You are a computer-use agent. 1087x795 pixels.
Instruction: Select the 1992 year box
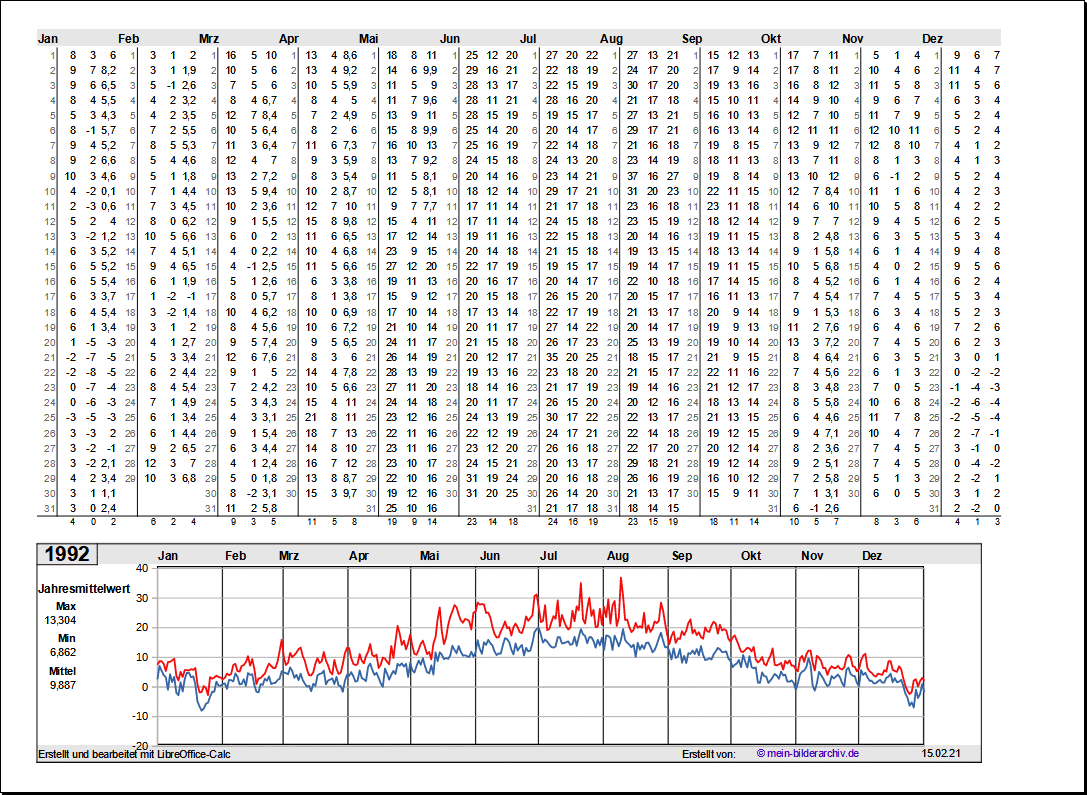click(x=67, y=554)
